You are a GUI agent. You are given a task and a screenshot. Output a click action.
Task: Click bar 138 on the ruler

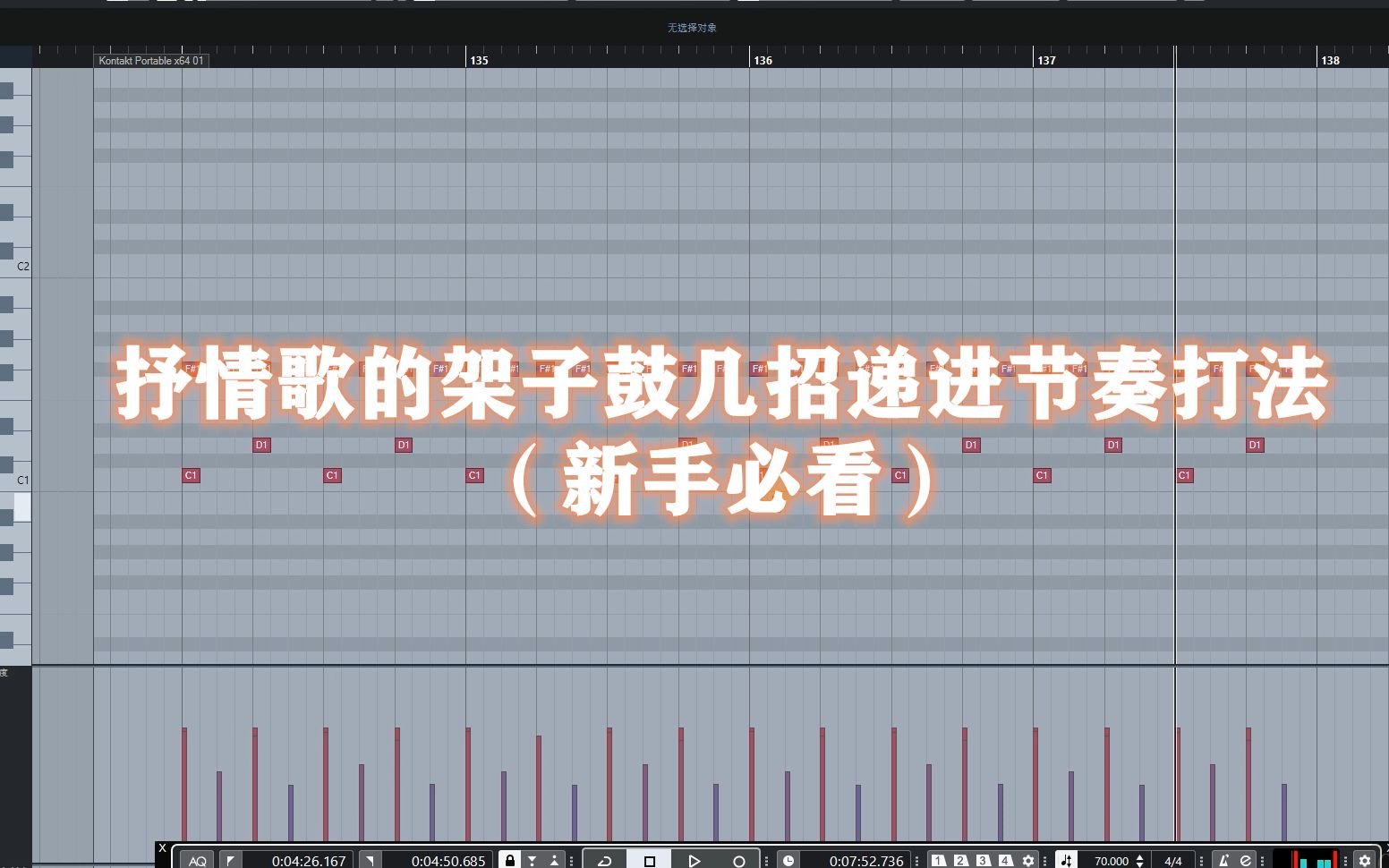click(1331, 61)
